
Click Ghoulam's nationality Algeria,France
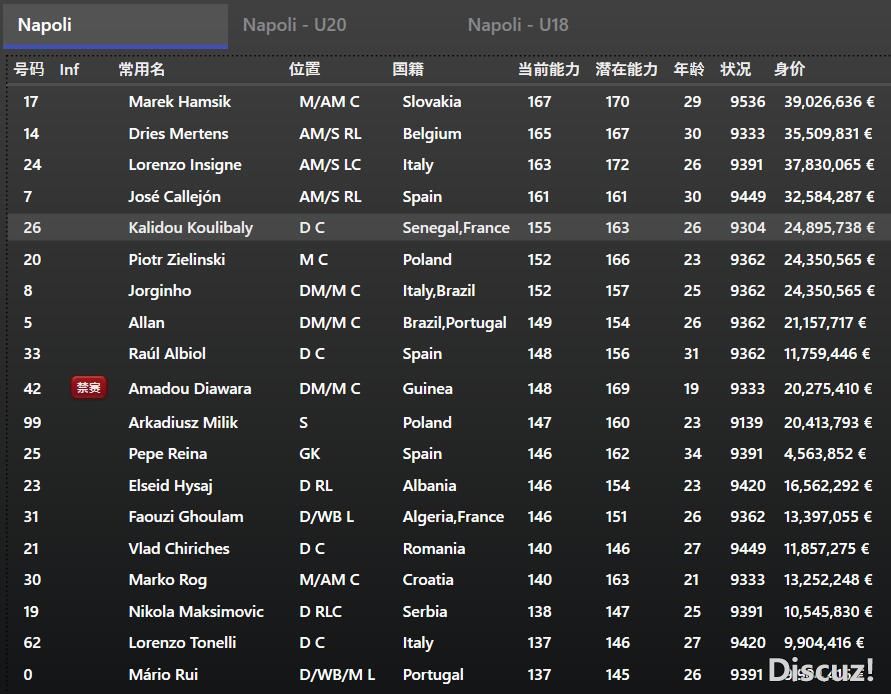click(453, 517)
